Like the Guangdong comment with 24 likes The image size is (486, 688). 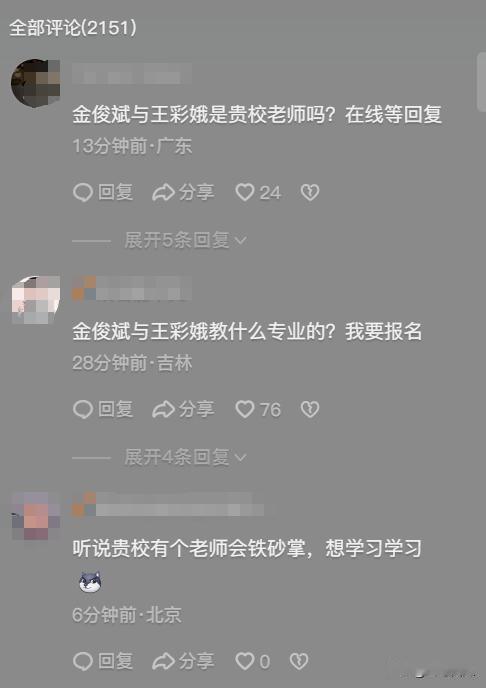click(x=258, y=193)
